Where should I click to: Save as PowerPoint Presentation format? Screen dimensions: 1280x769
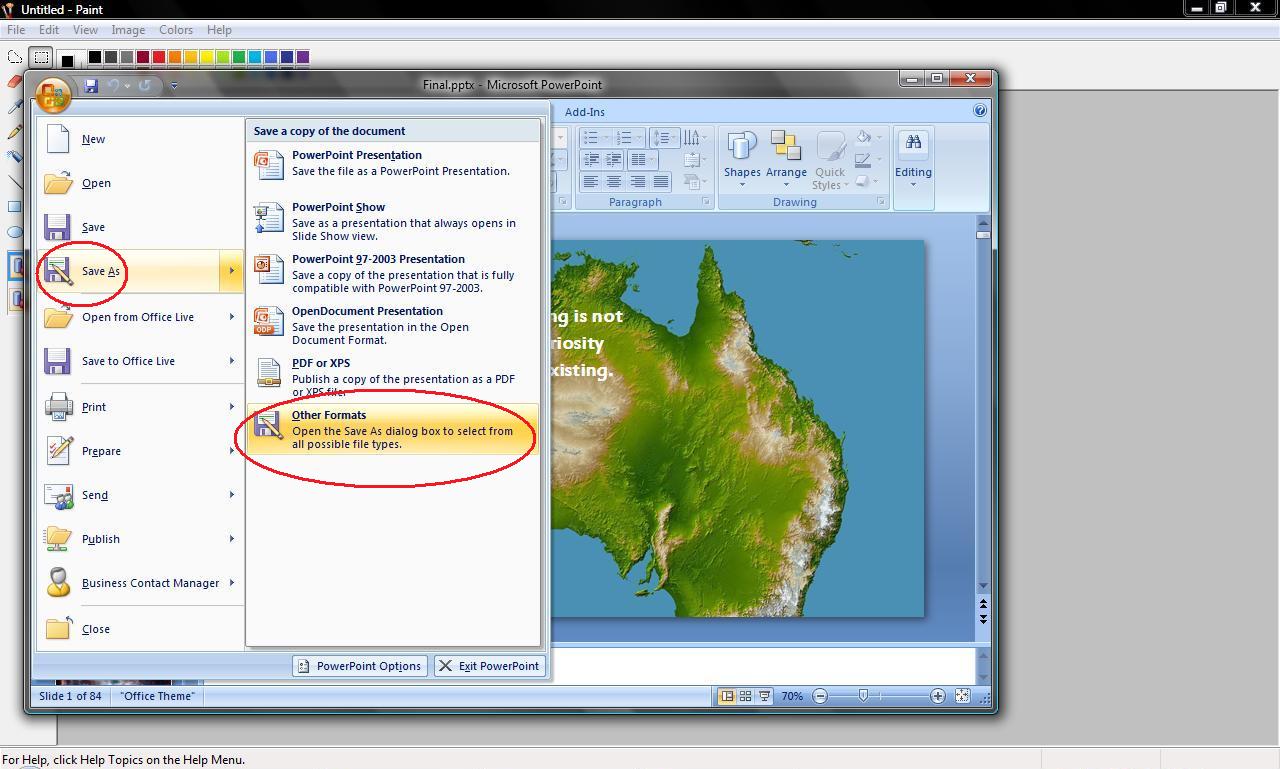[x=393, y=164]
